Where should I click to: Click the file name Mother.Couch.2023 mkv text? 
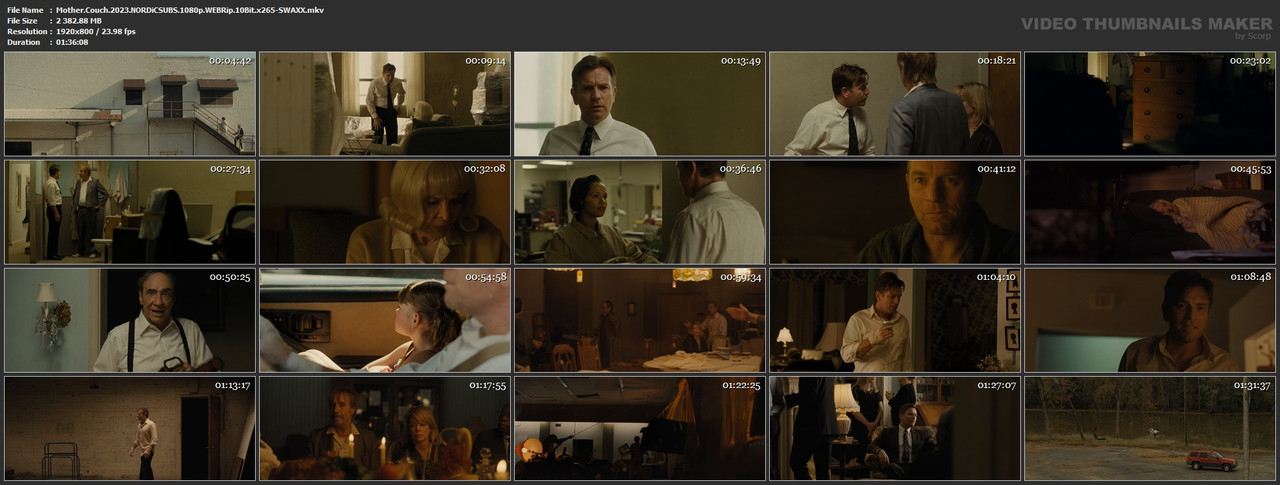(x=190, y=10)
